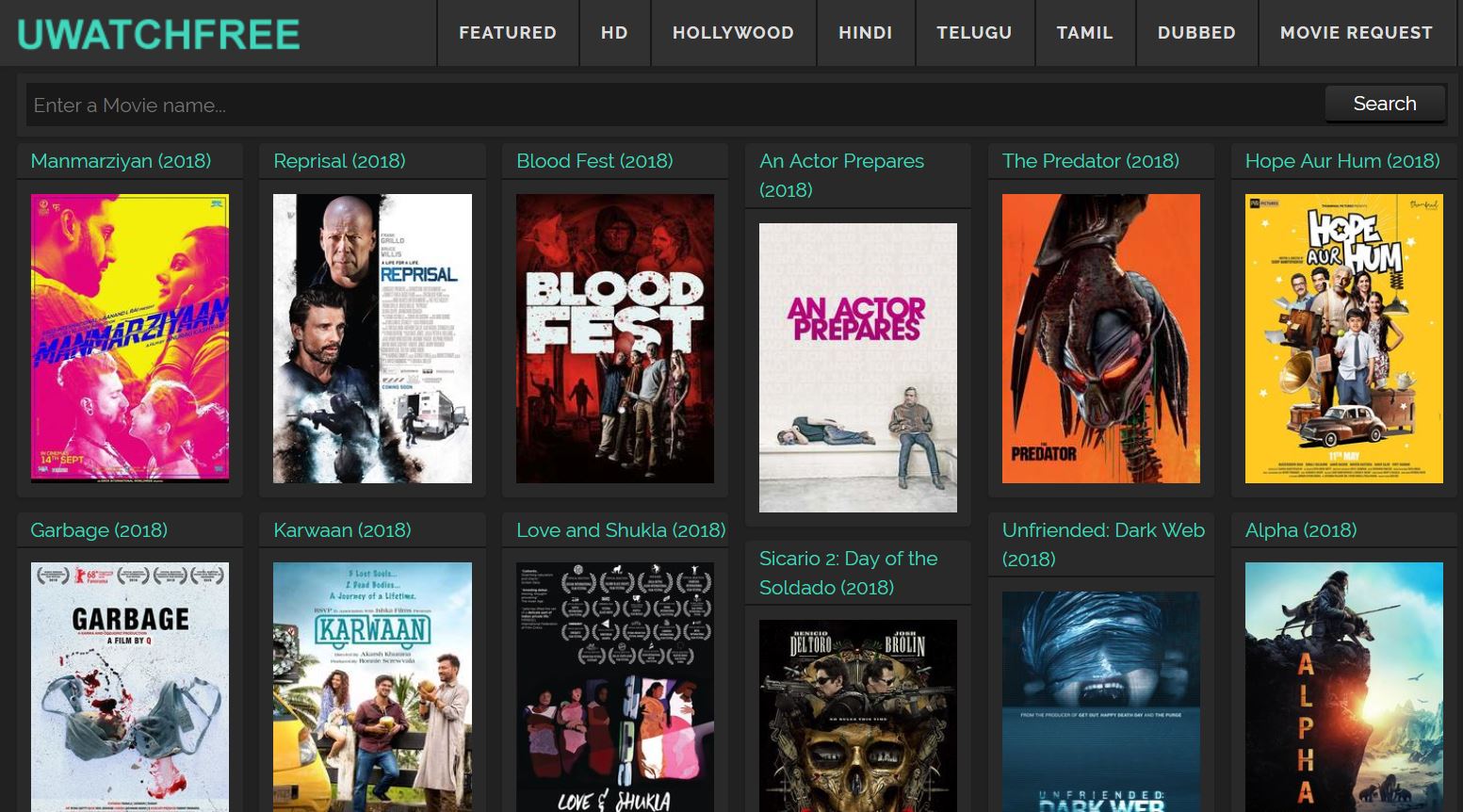Click The Predator (2018) title link

point(1090,161)
